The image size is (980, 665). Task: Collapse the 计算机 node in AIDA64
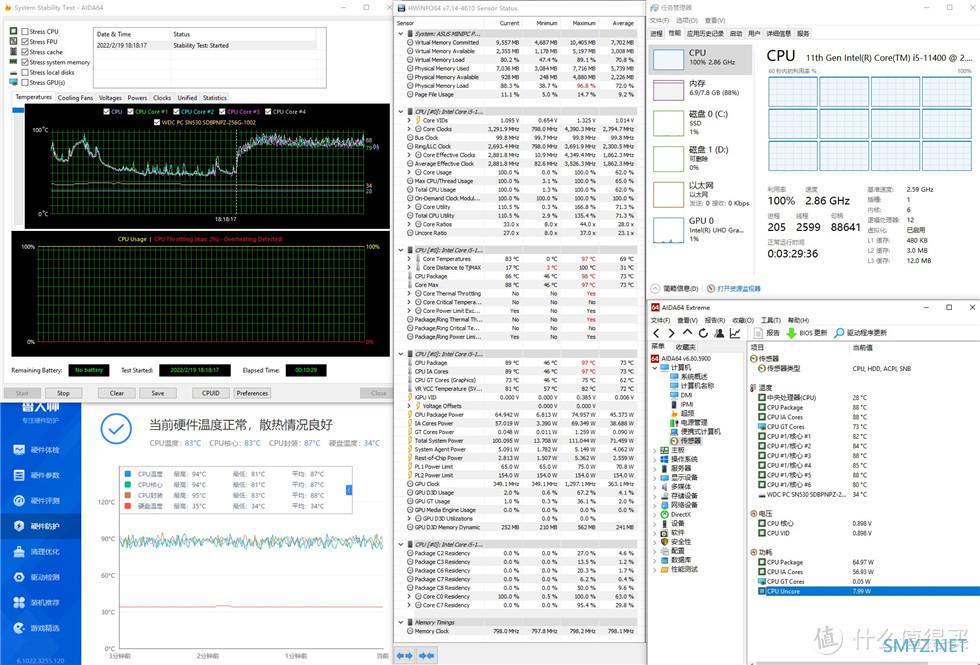[x=655, y=368]
